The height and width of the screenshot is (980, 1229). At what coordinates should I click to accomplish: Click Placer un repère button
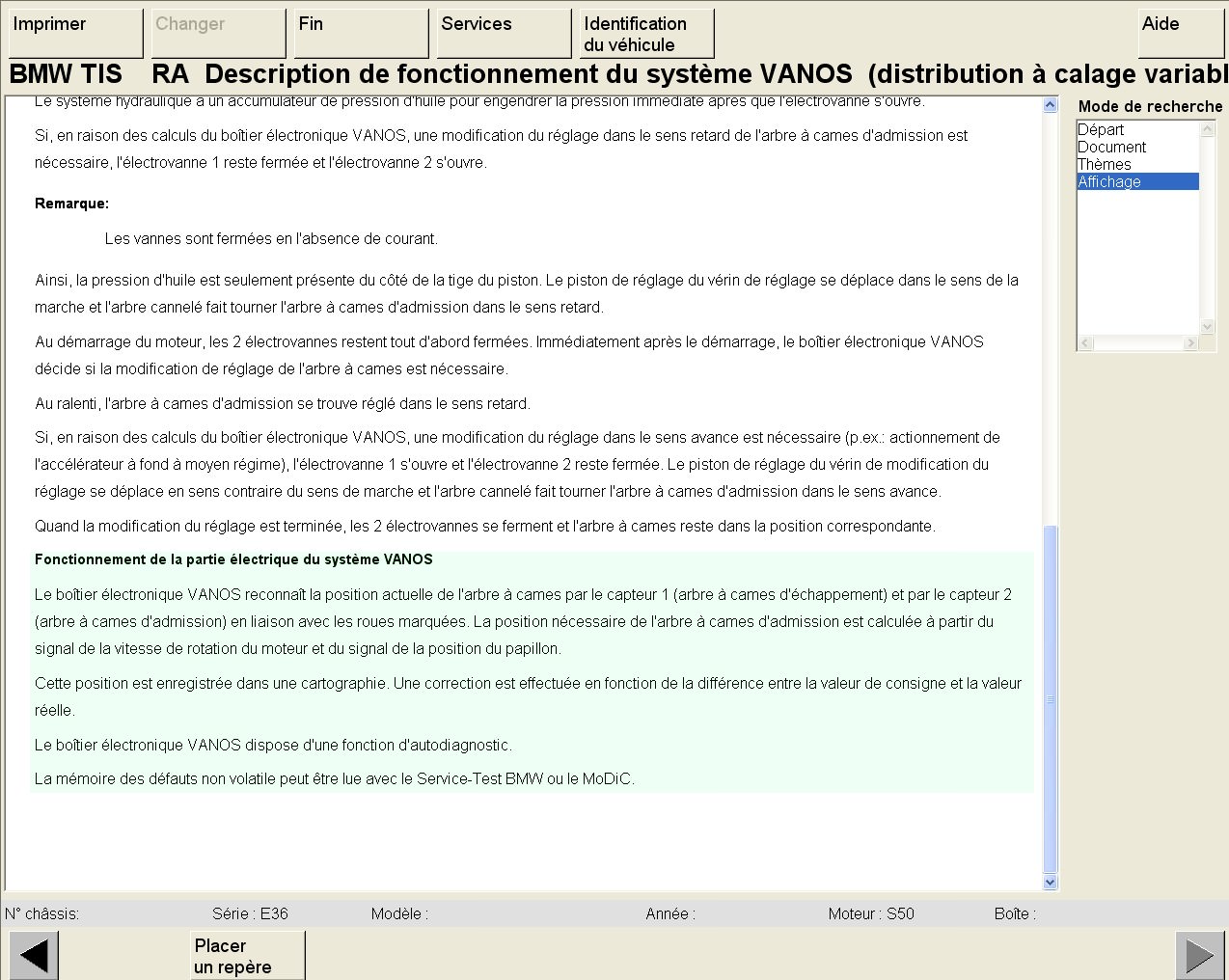point(248,956)
